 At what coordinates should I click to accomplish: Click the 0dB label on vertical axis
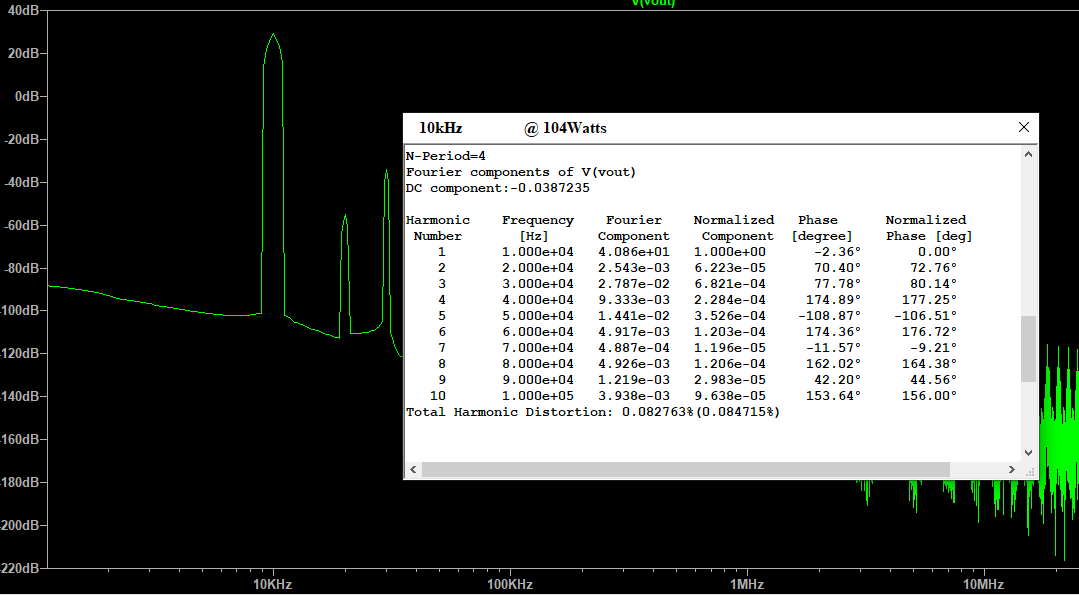pos(26,96)
